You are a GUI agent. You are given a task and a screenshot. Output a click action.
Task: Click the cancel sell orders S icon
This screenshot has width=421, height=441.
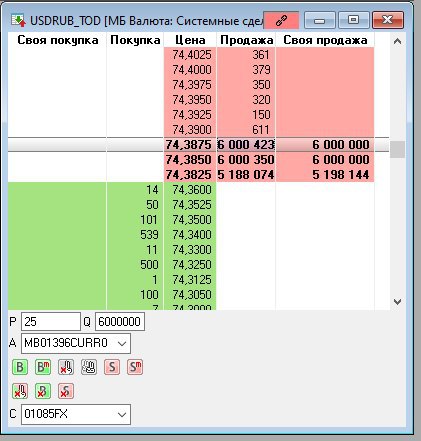66,391
